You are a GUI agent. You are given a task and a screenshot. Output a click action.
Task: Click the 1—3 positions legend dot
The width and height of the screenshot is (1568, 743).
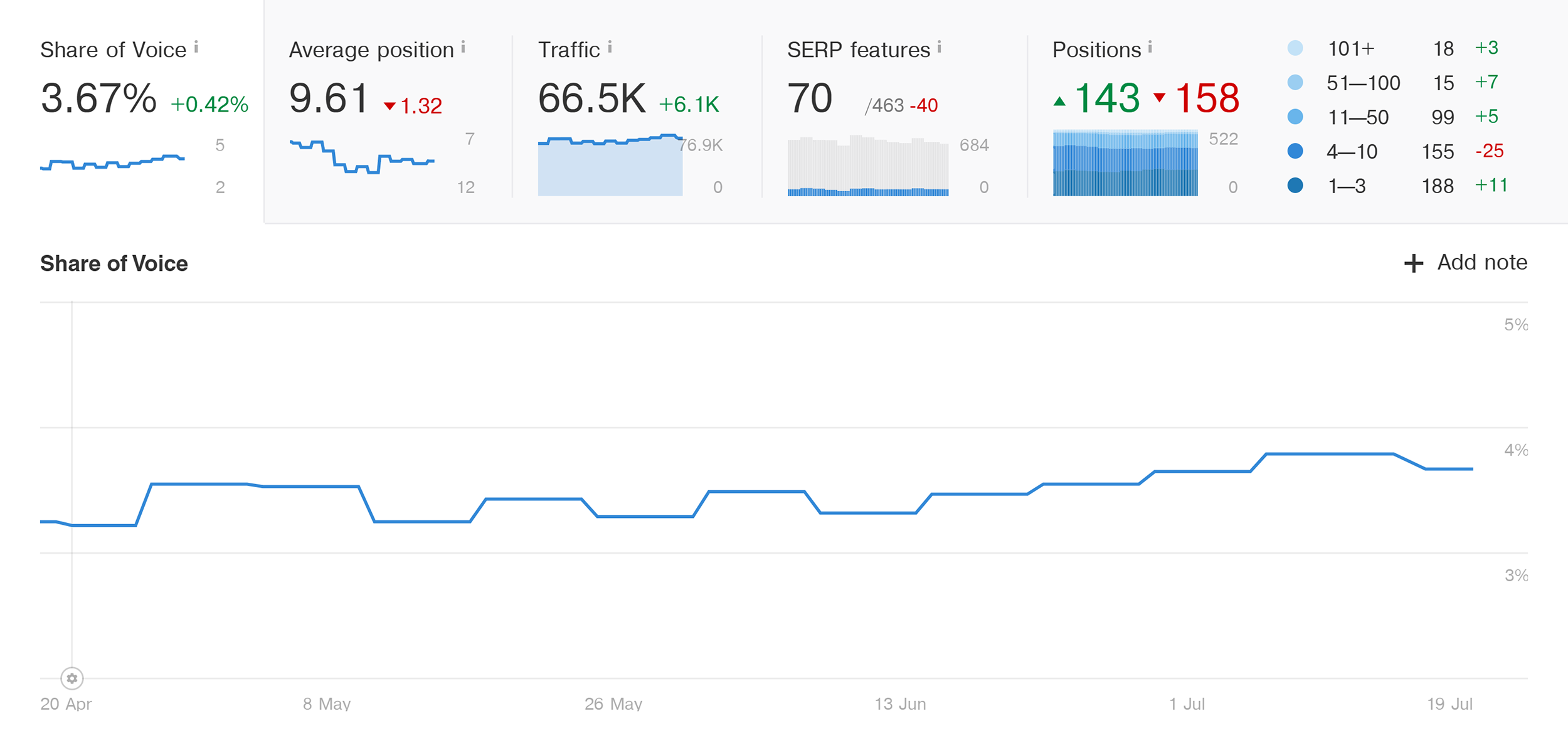[x=1295, y=186]
